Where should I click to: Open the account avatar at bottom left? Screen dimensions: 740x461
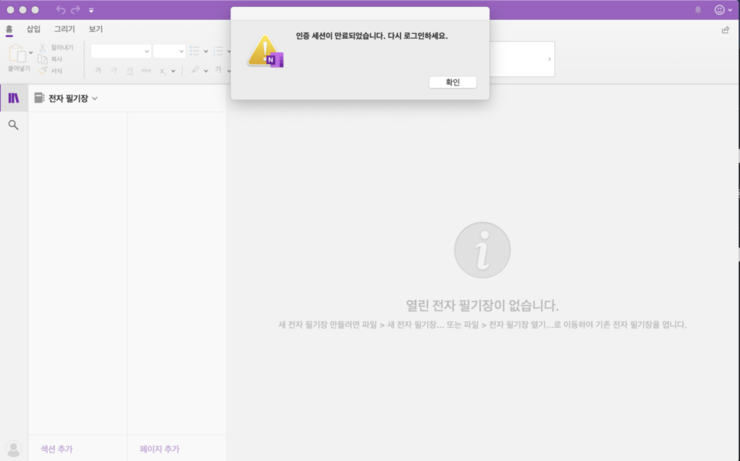13,449
